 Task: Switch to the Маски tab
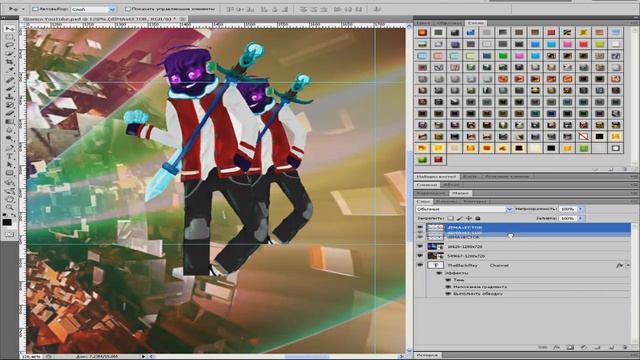pos(460,193)
